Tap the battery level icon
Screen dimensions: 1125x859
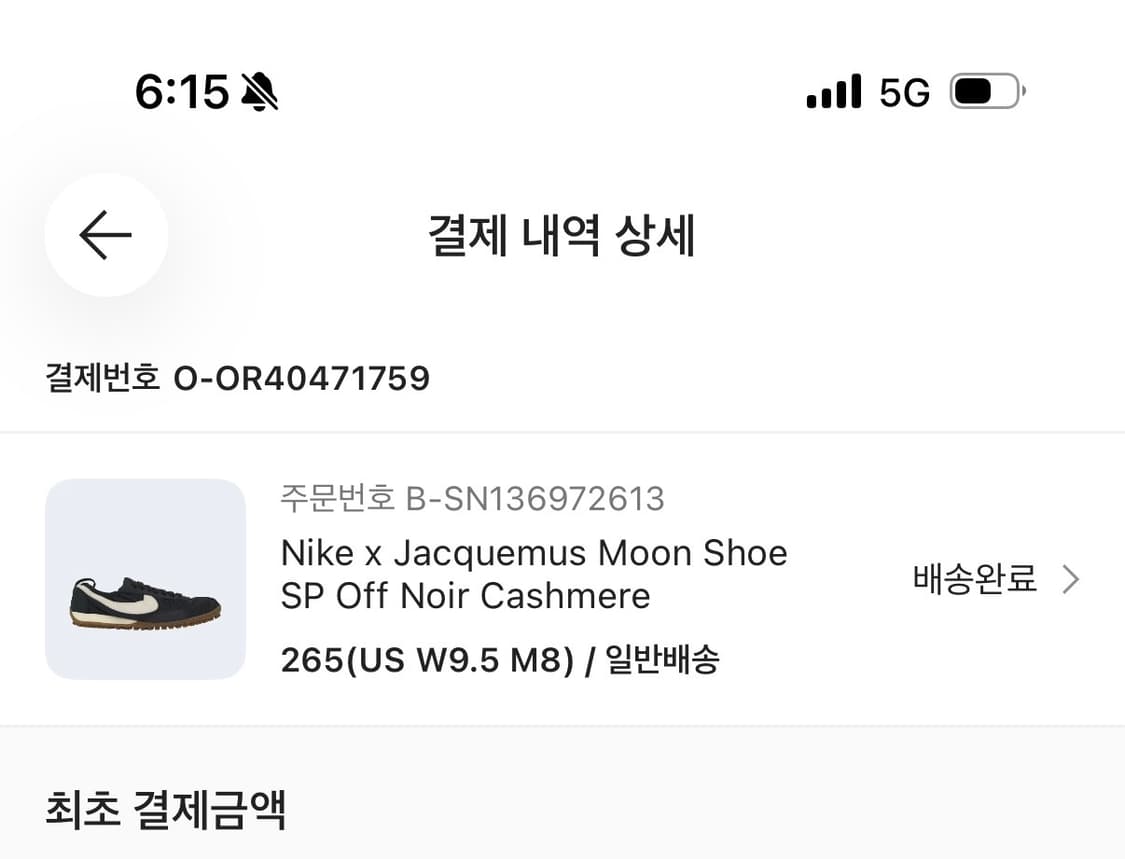tap(987, 91)
